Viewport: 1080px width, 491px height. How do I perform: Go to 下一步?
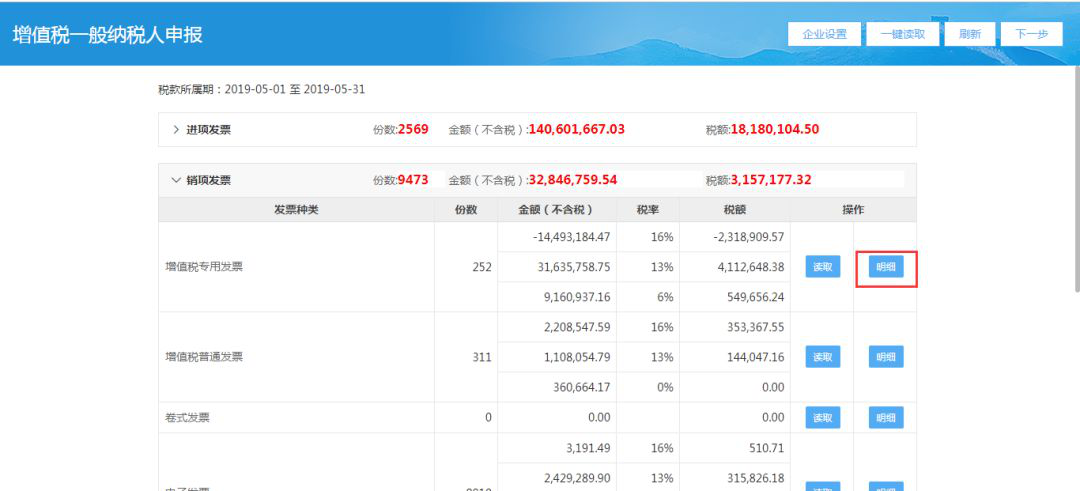pyautogui.click(x=1031, y=34)
